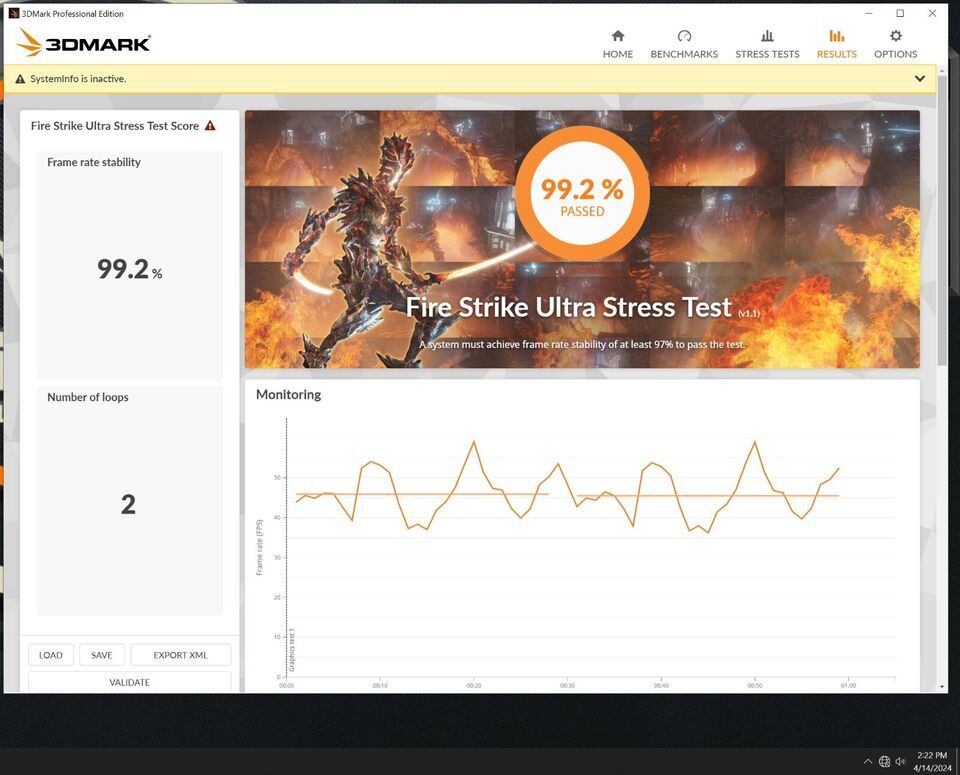Maximize the 3DMark window

(x=900, y=13)
